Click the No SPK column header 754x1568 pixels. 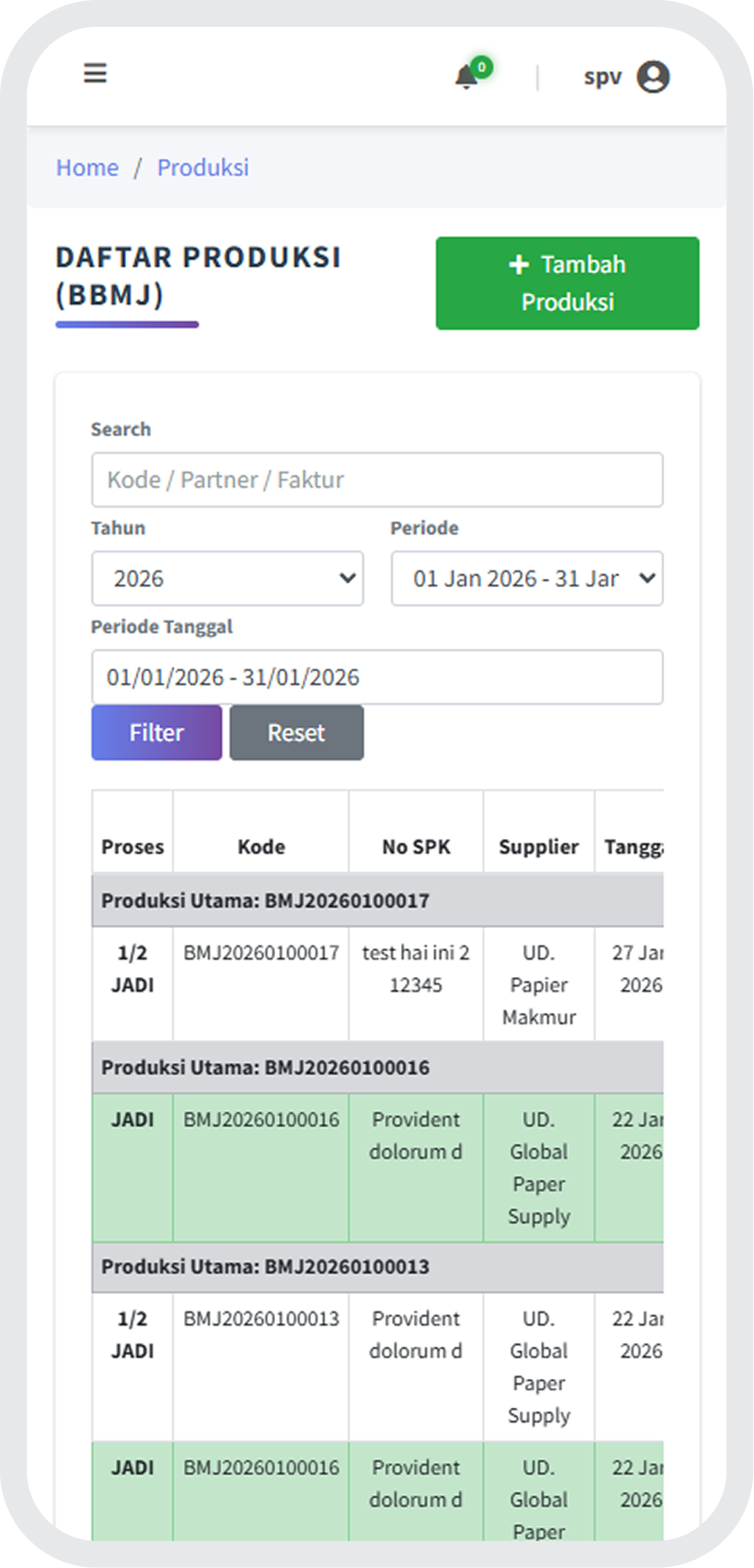(416, 847)
